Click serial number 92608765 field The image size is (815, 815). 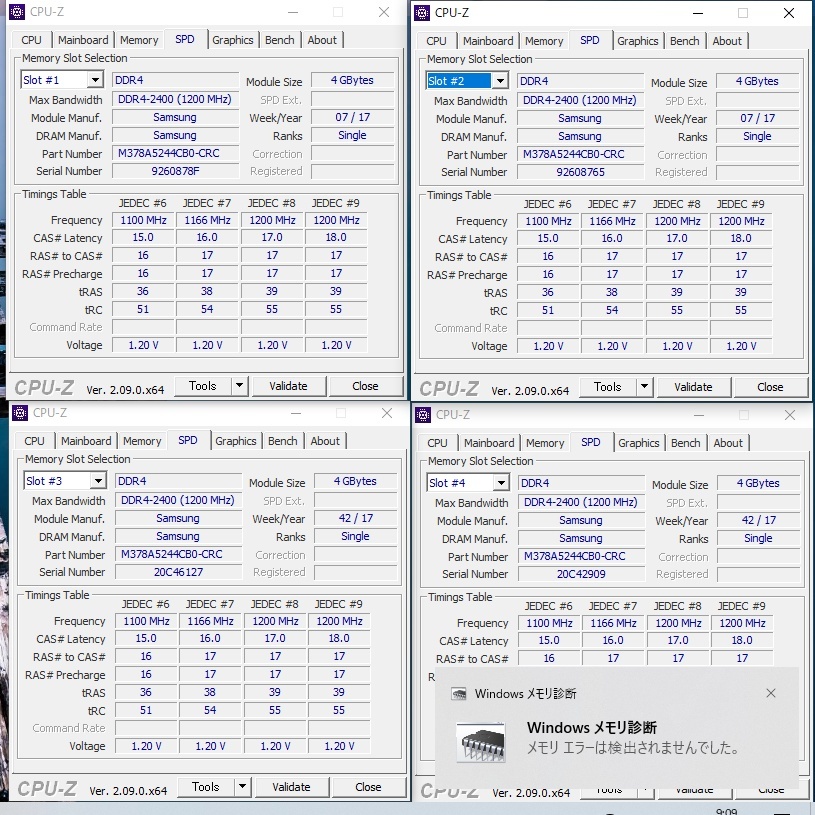(580, 172)
